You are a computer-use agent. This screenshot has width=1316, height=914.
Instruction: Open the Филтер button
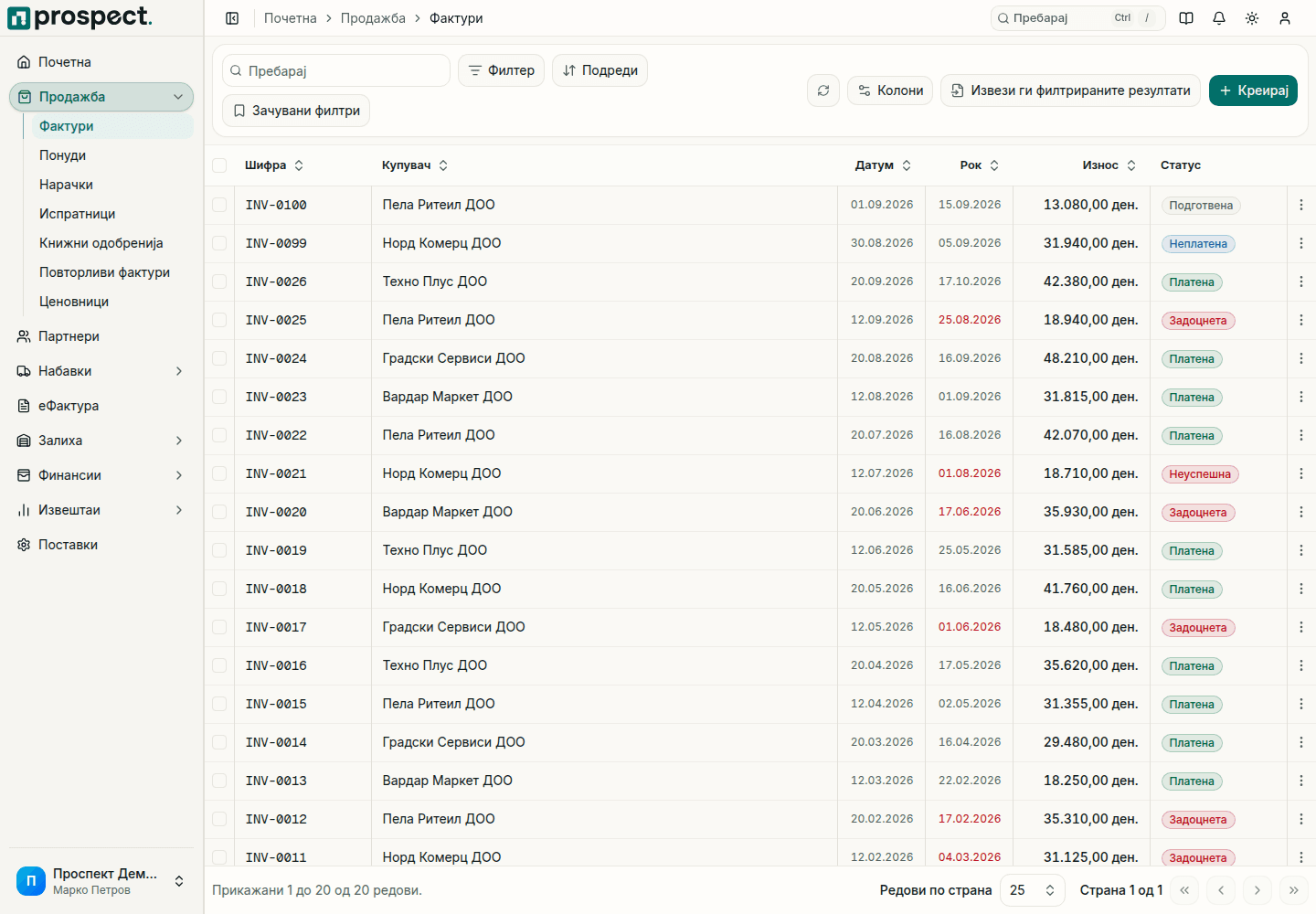click(502, 70)
